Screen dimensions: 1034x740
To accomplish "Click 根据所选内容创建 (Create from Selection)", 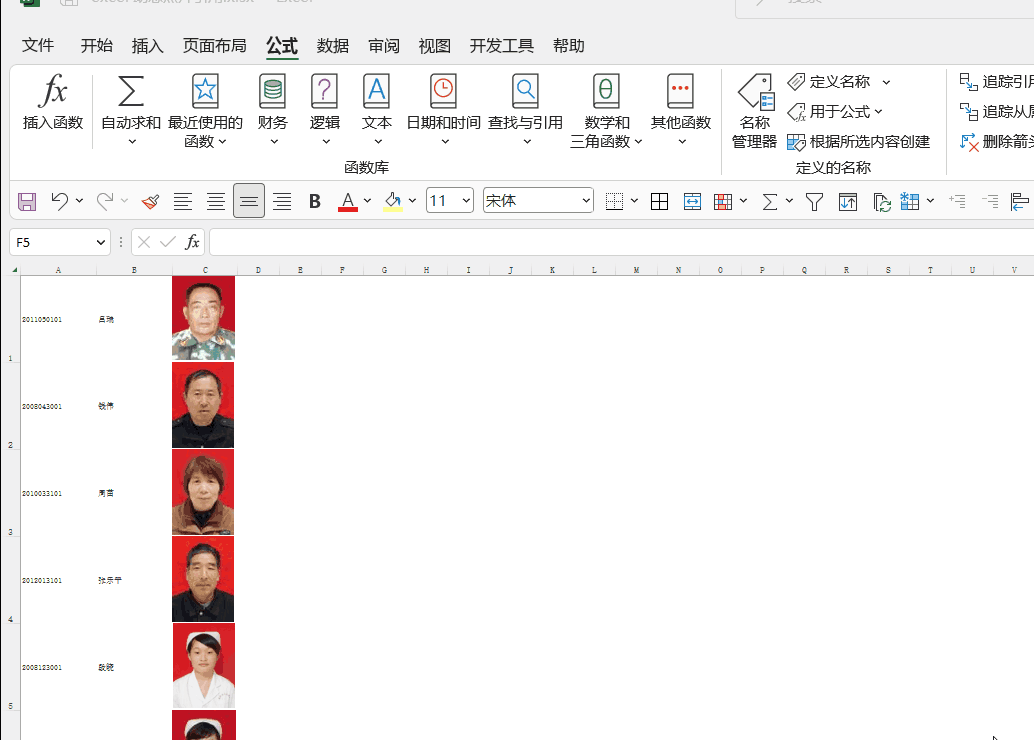I will 859,142.
